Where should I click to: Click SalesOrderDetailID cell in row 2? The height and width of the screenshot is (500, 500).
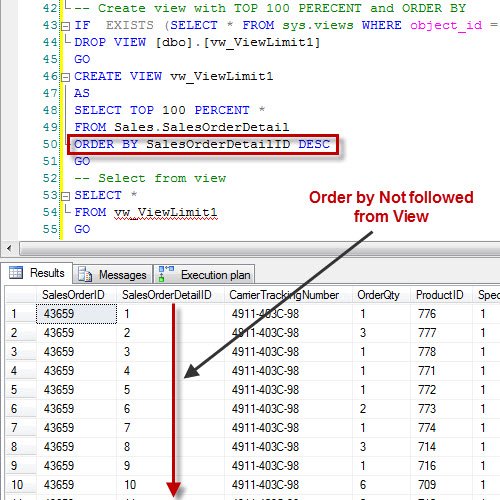coord(171,333)
